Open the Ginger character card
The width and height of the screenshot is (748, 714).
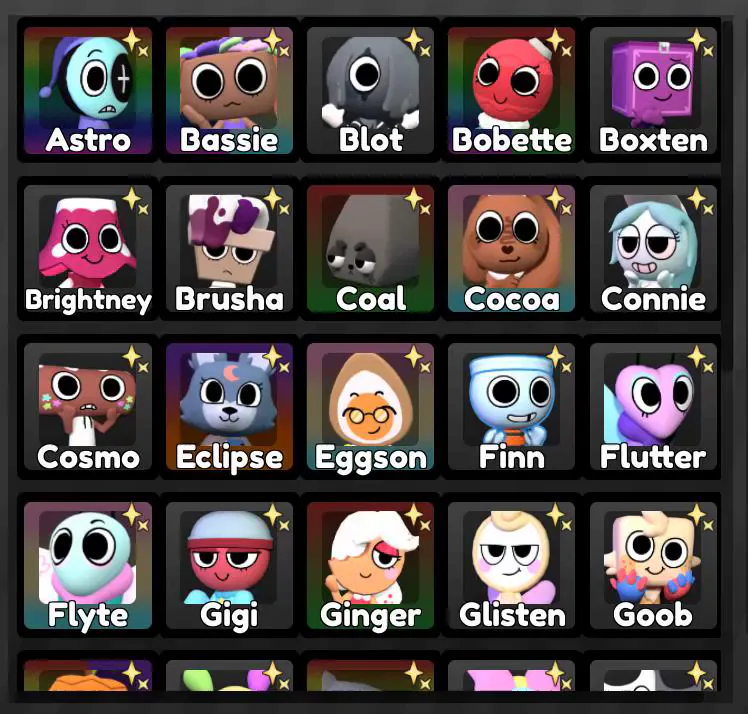point(371,565)
